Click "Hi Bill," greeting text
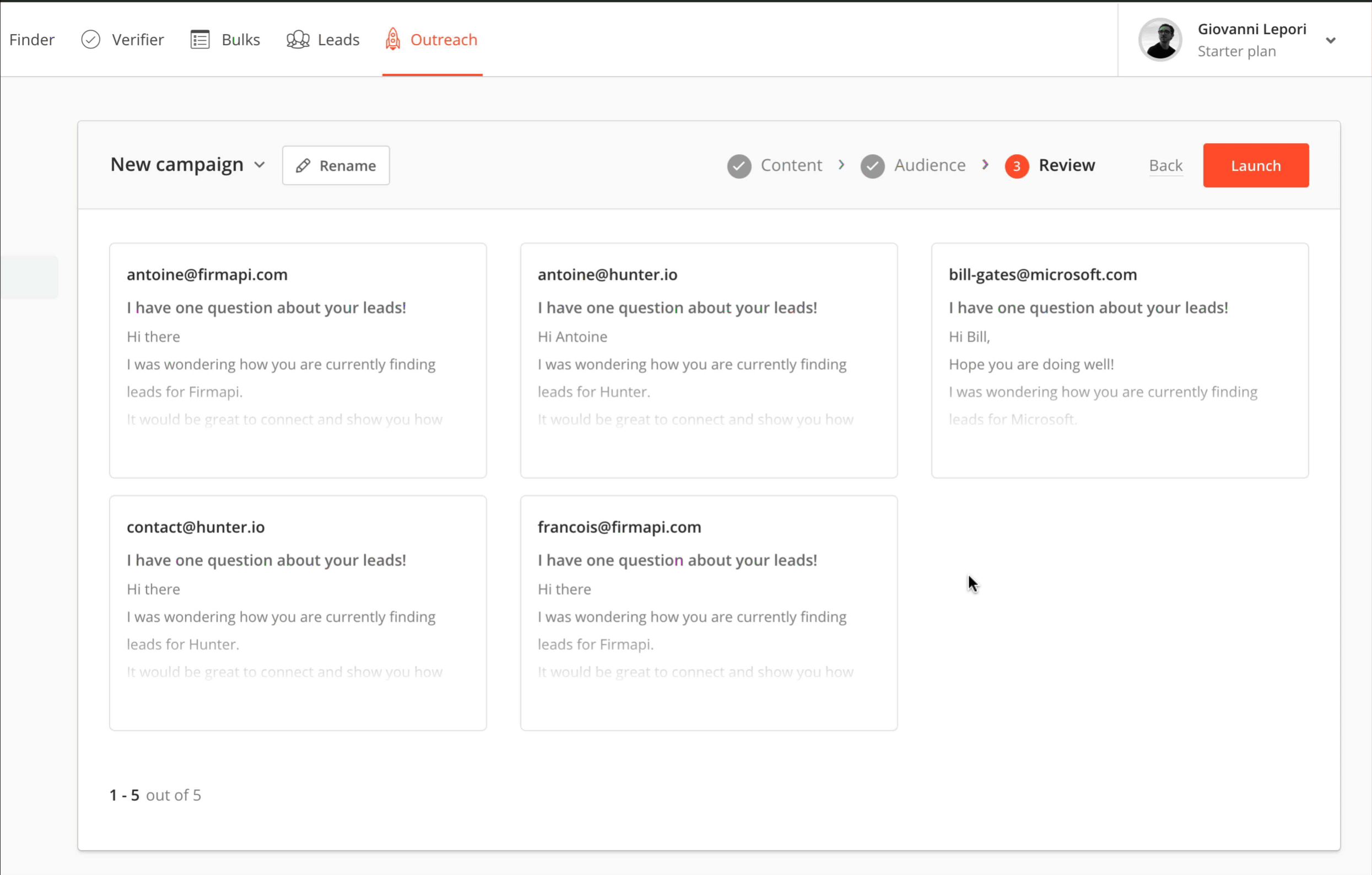The image size is (1372, 875). point(969,337)
